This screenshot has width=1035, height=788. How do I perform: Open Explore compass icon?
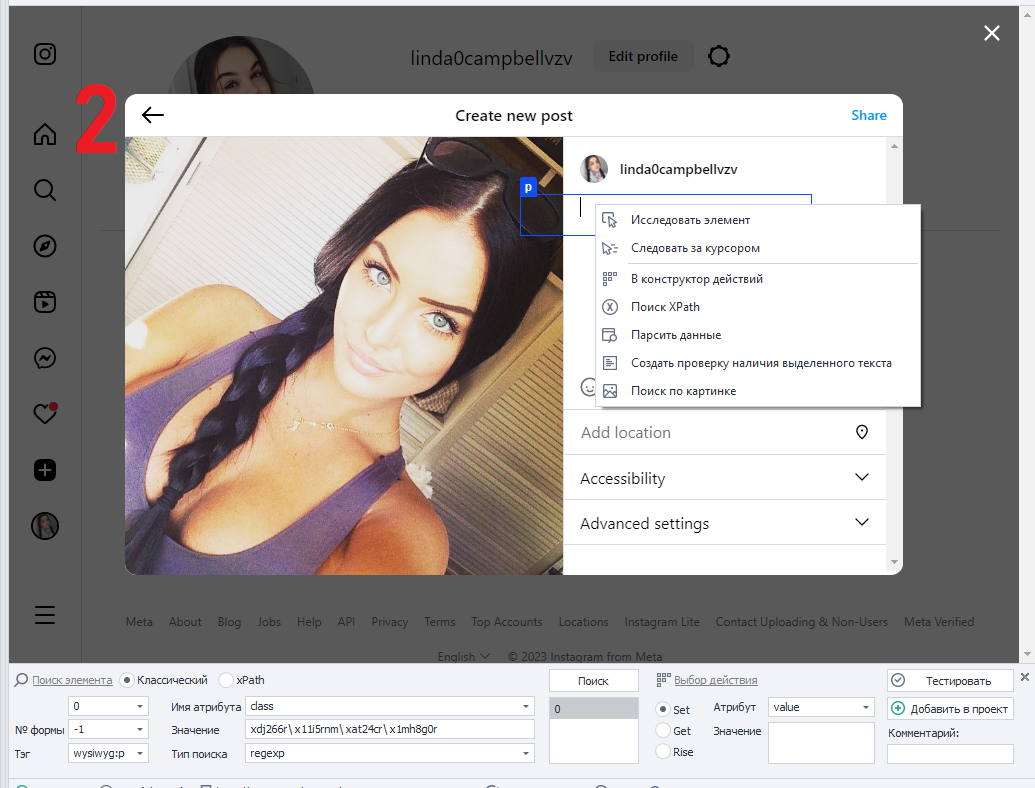pos(45,246)
